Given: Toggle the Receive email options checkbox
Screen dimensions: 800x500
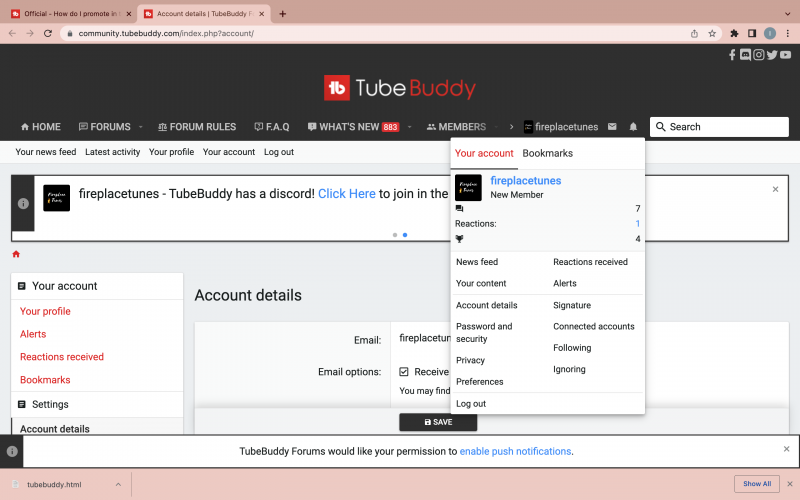Looking at the screenshot, I should (404, 371).
